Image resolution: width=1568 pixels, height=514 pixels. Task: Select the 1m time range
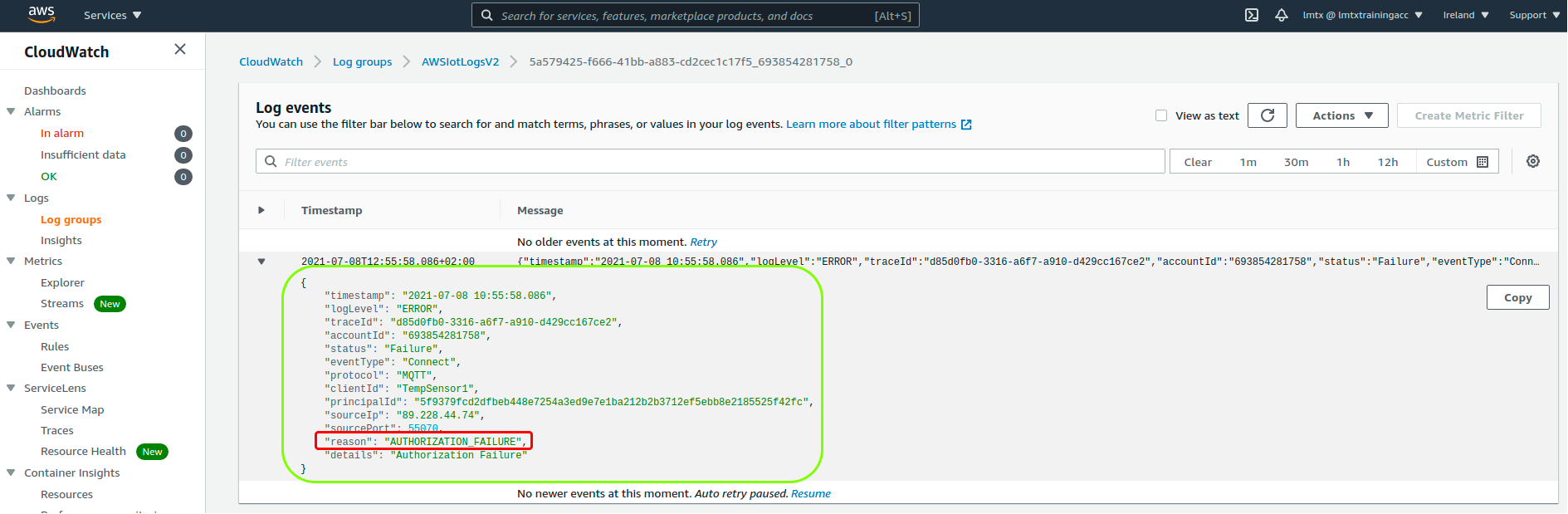pos(1248,162)
